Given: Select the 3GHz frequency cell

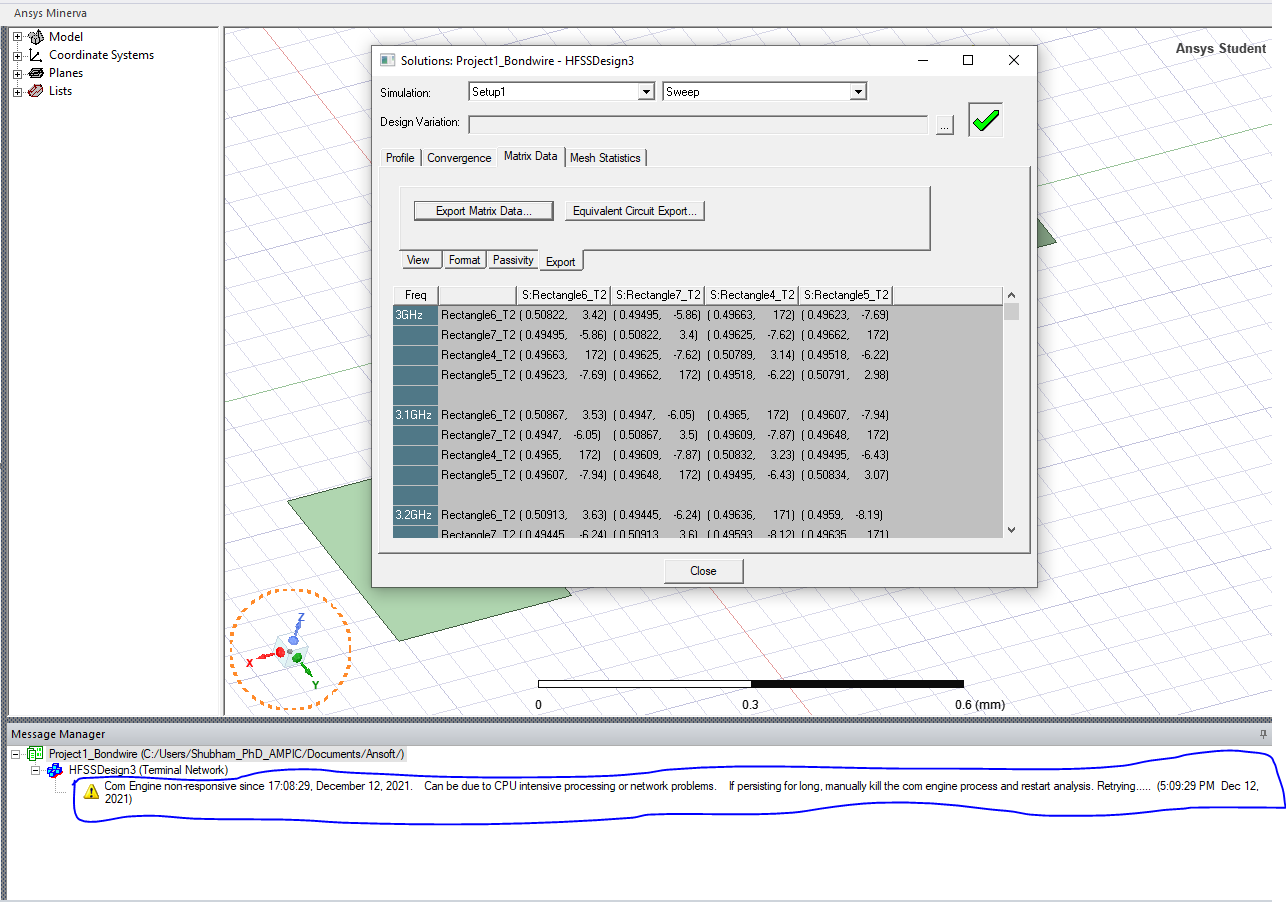Looking at the screenshot, I should 416,315.
